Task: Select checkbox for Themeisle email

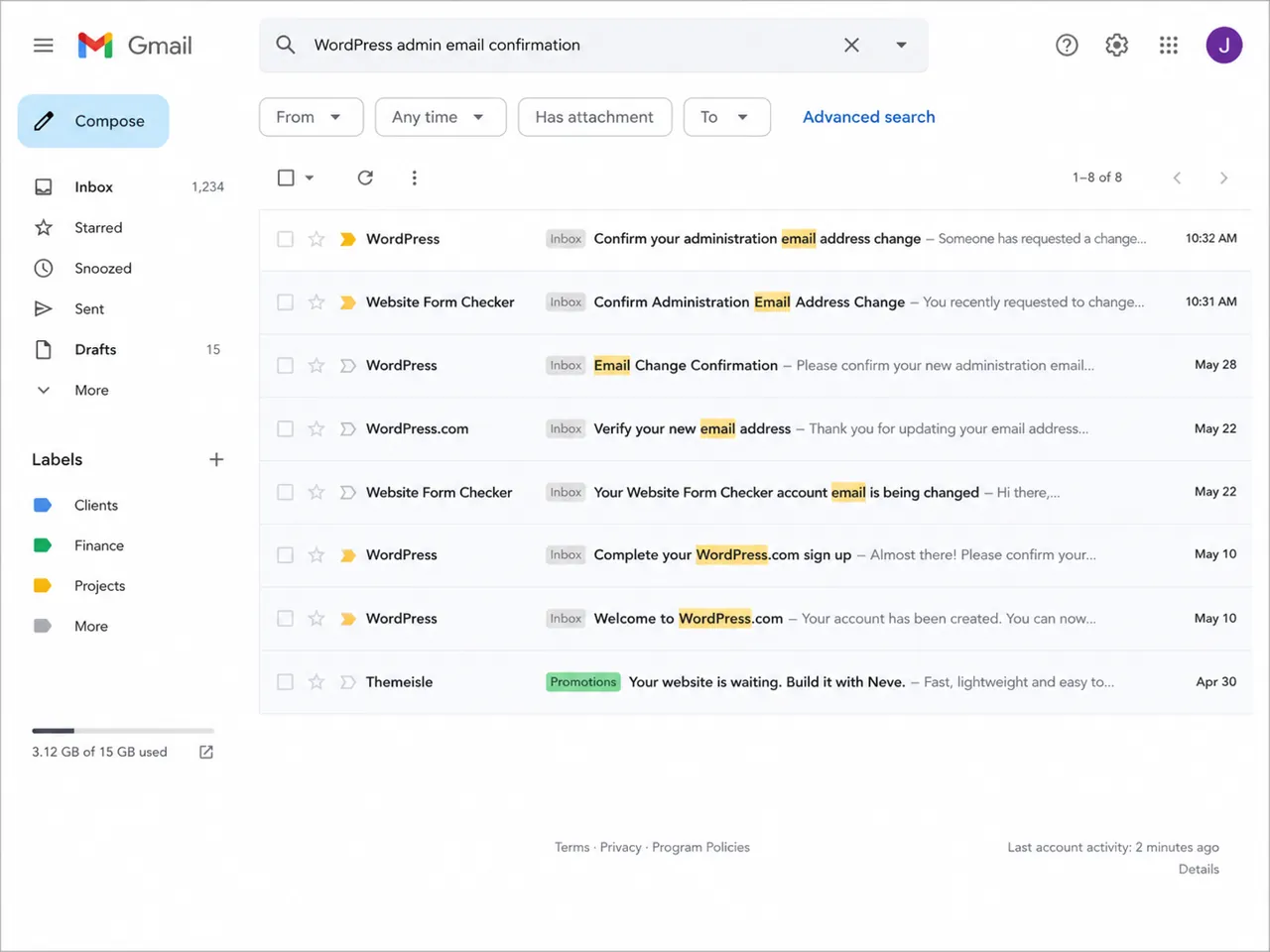Action: coord(286,682)
